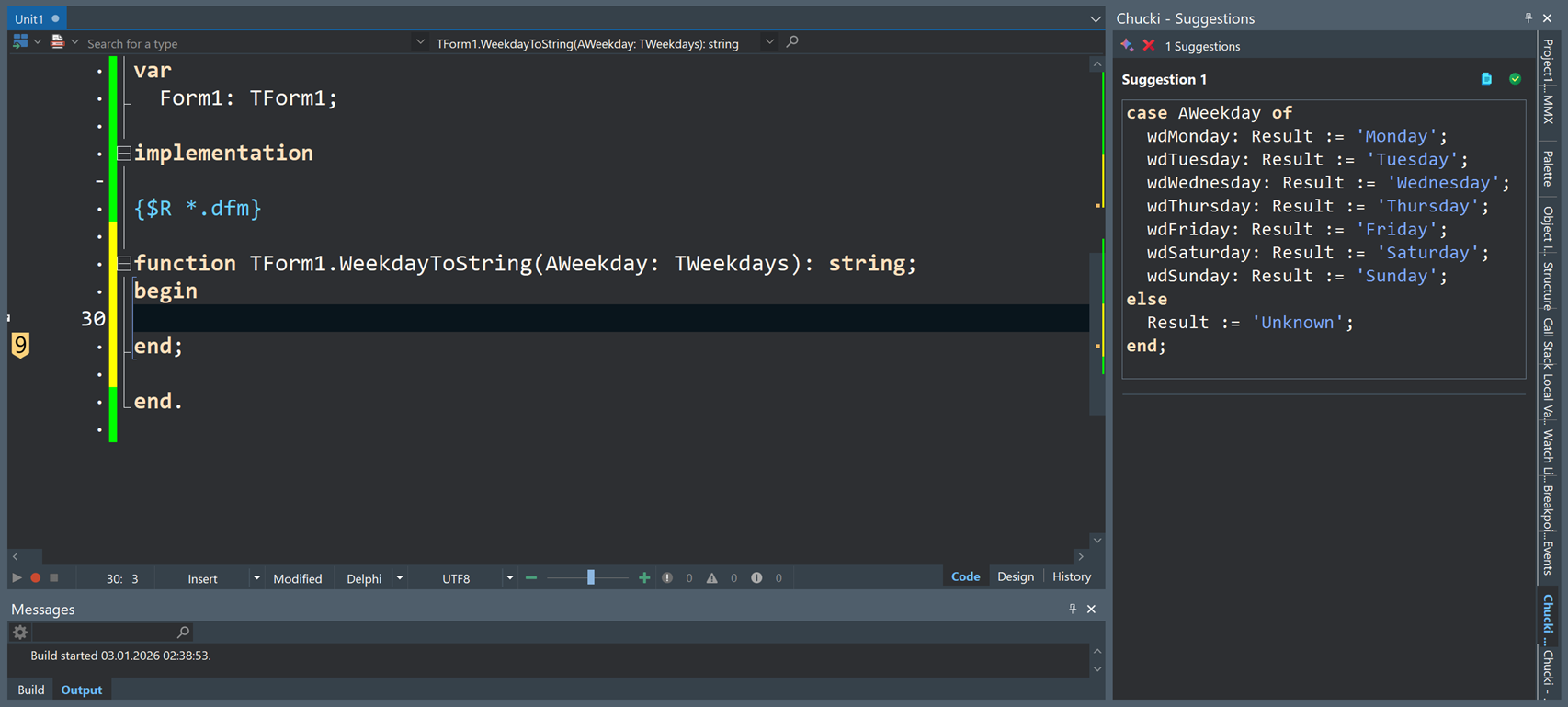1568x707 pixels.
Task: Collapse the implementation section fold marker
Action: tap(124, 154)
